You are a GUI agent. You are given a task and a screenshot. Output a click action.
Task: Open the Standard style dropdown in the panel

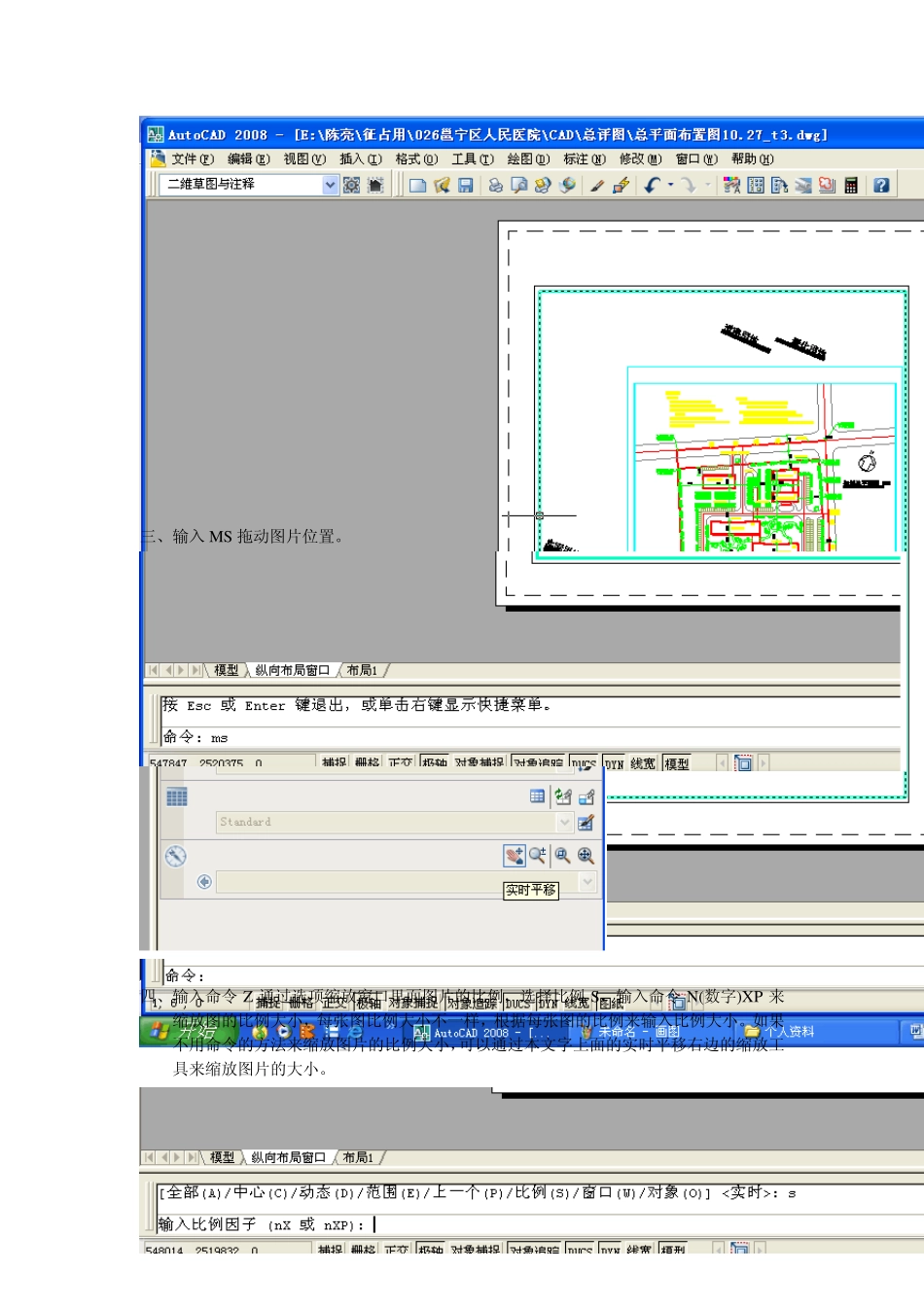tap(565, 822)
